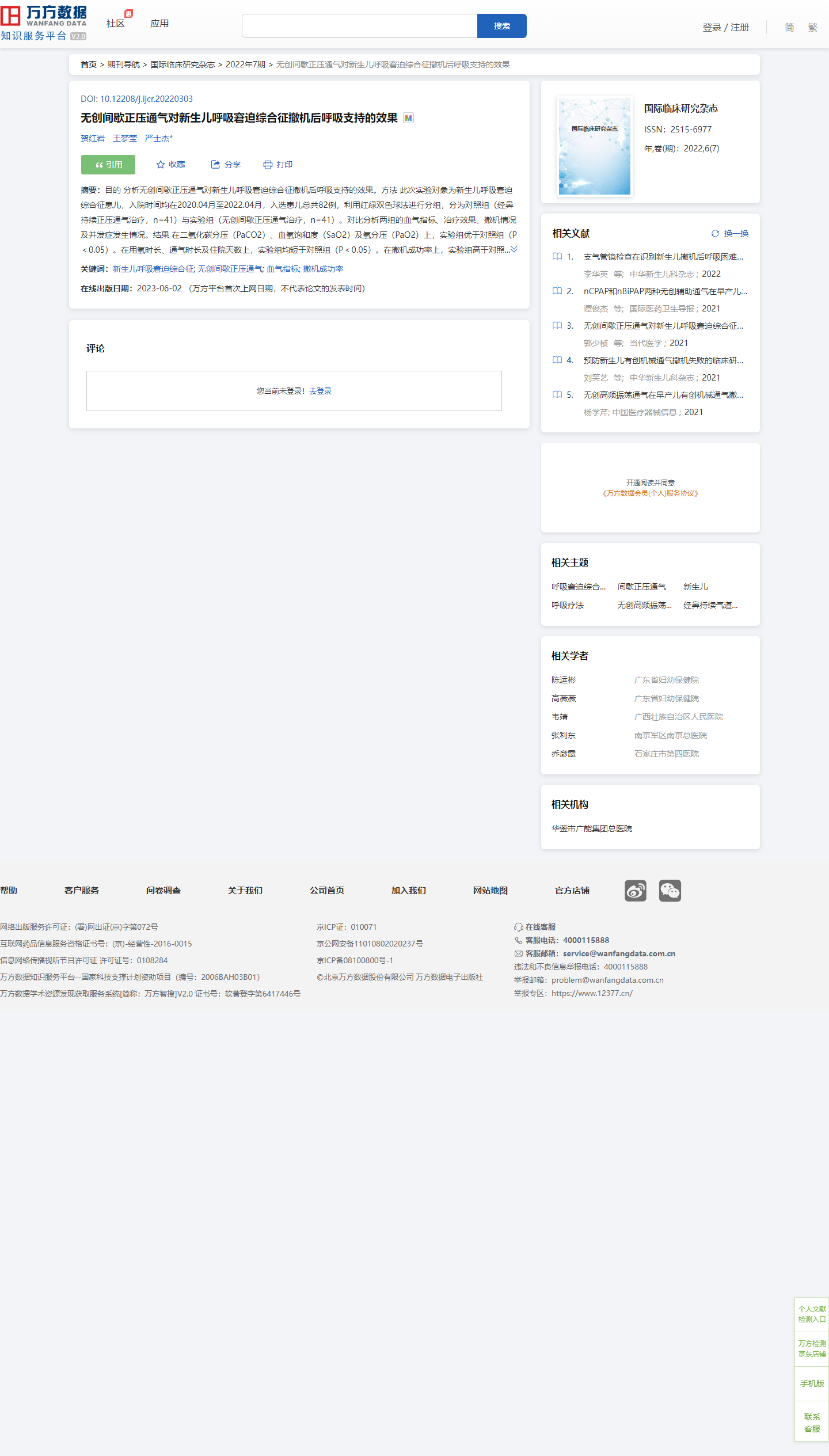The height and width of the screenshot is (1456, 829).
Task: Click book icon of related article 2
Action: 557,291
